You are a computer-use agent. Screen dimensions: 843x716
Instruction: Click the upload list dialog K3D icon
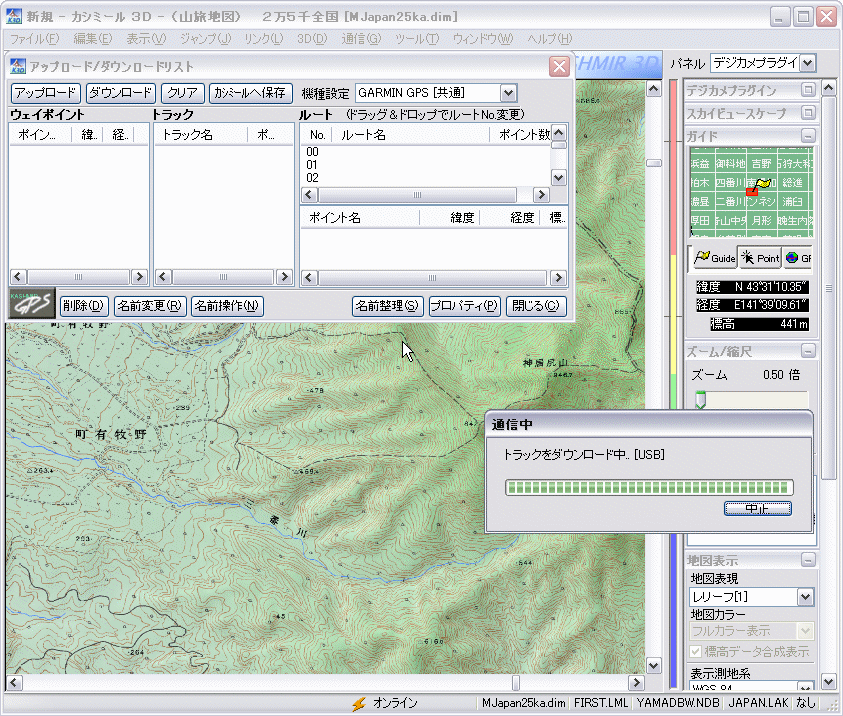(18, 66)
